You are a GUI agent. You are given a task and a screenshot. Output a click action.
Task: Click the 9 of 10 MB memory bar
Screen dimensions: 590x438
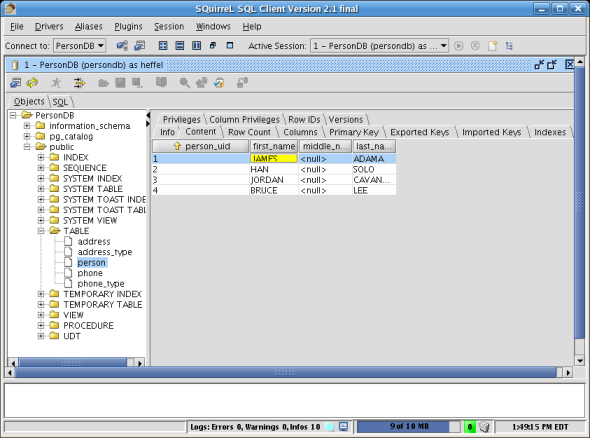tap(409, 426)
